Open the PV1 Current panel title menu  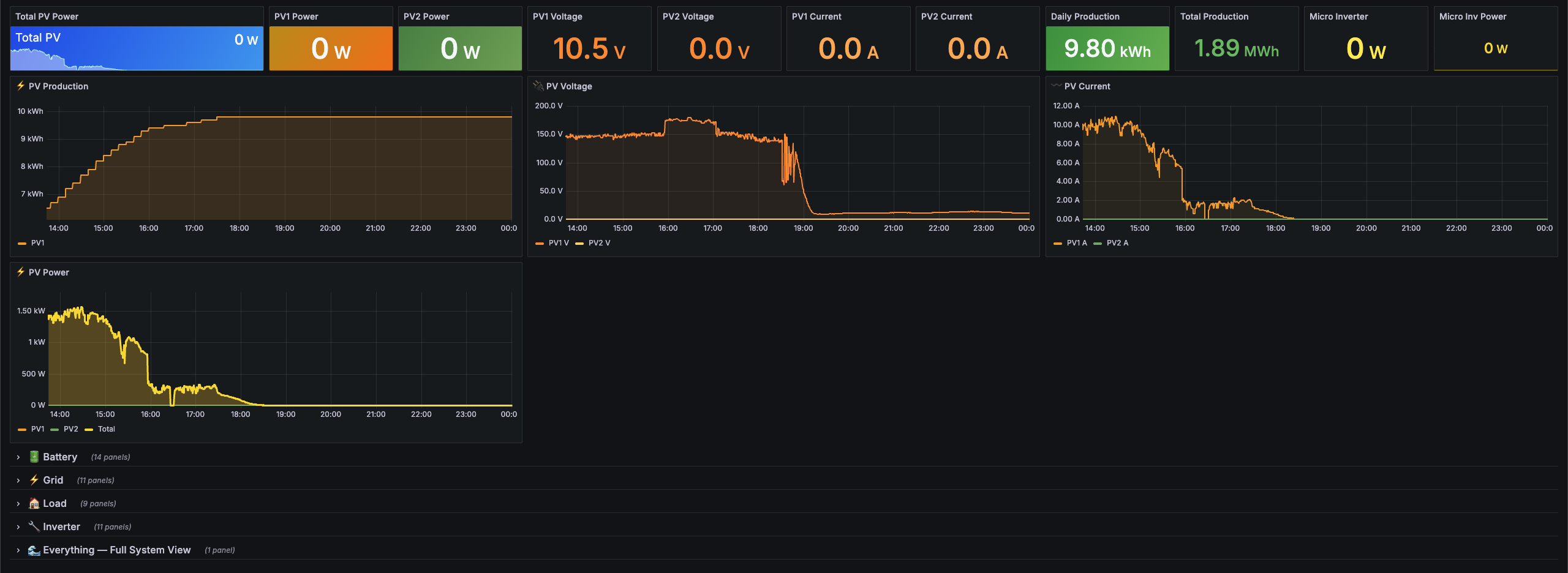pyautogui.click(x=816, y=17)
